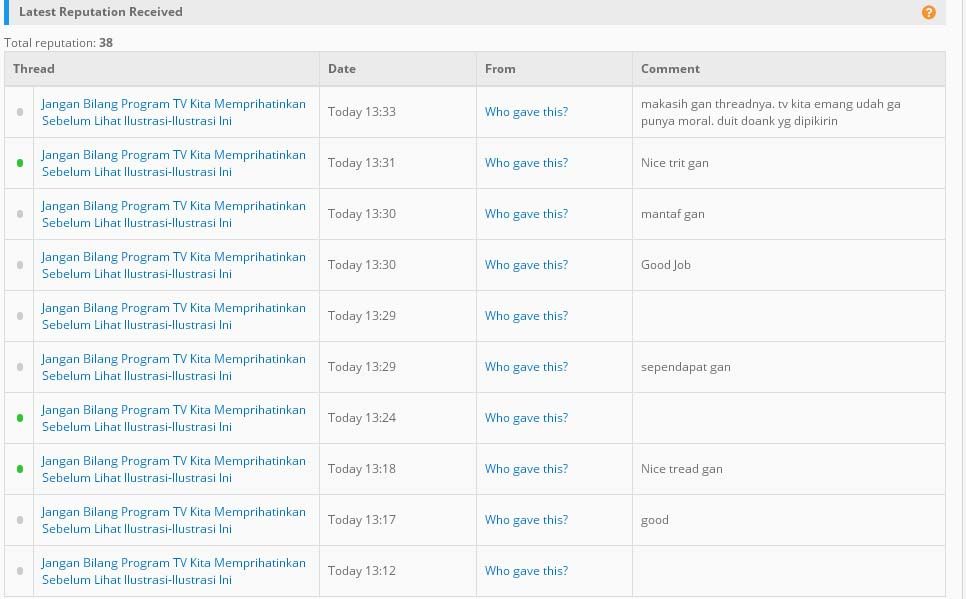Open the thread link in the 13:33 row
Screen dimensions: 966x599
coord(173,112)
